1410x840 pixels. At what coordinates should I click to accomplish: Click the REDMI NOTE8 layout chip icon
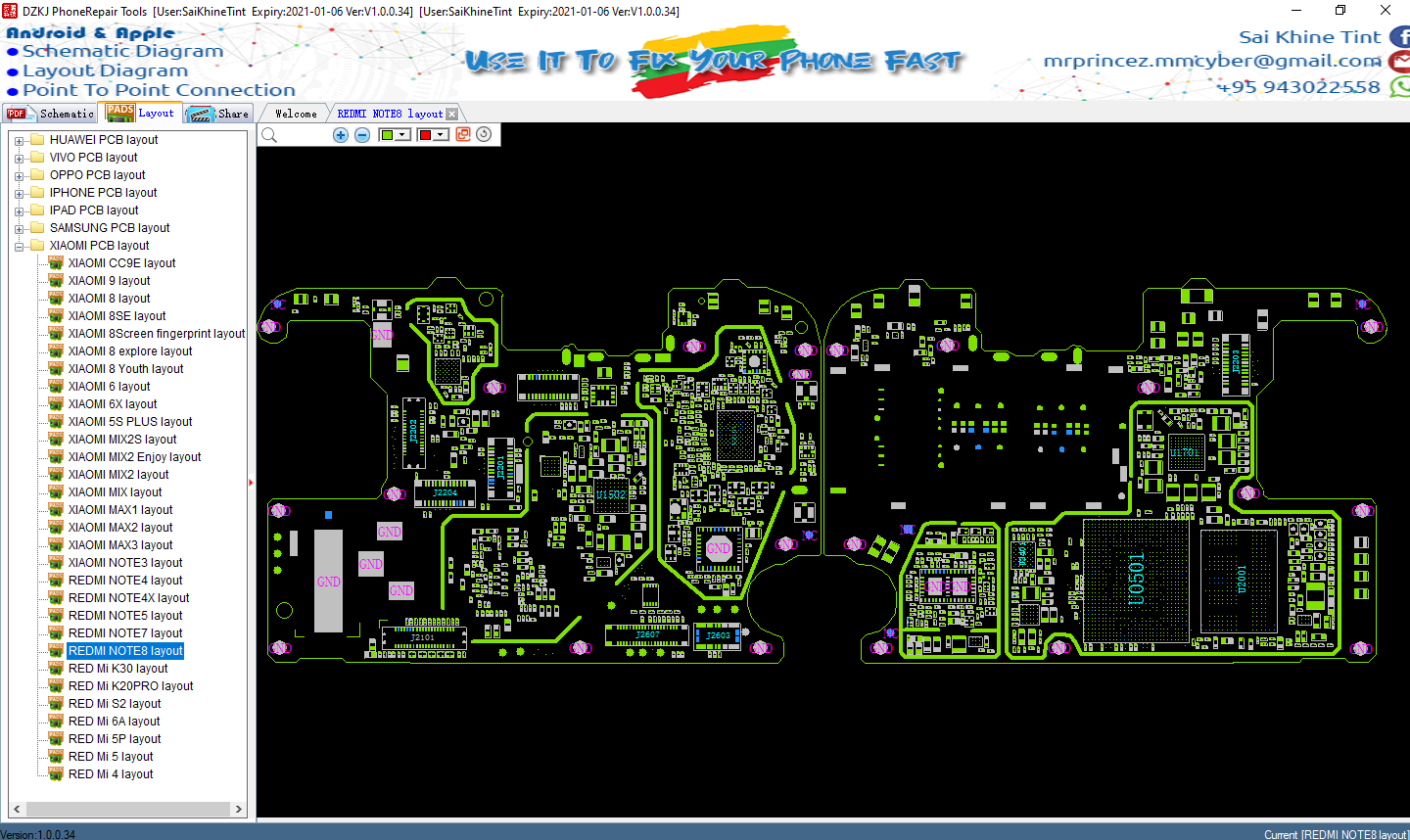(x=56, y=651)
